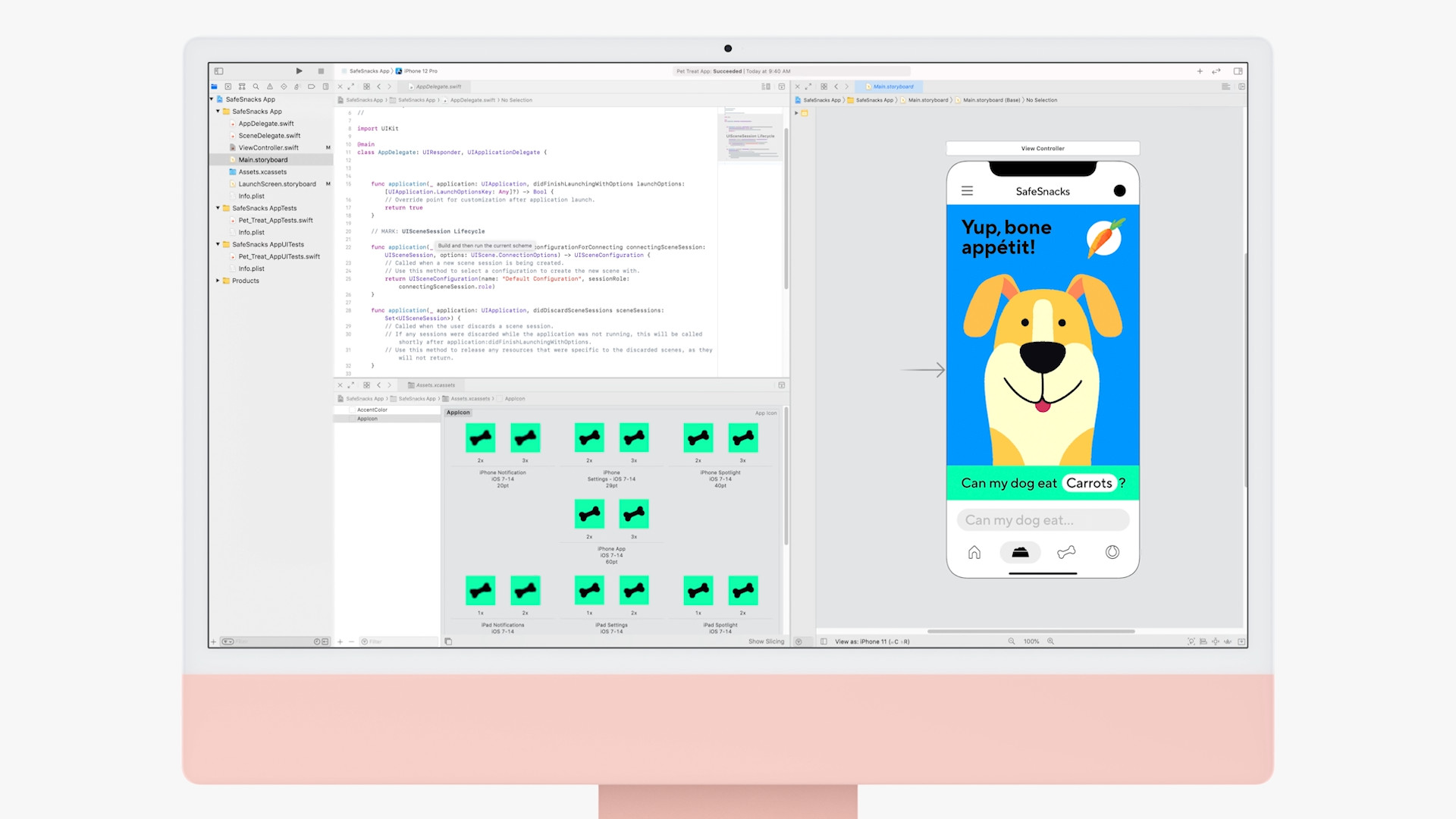The height and width of the screenshot is (819, 1456).
Task: Open the Issue navigator warning icon
Action: pos(269,86)
